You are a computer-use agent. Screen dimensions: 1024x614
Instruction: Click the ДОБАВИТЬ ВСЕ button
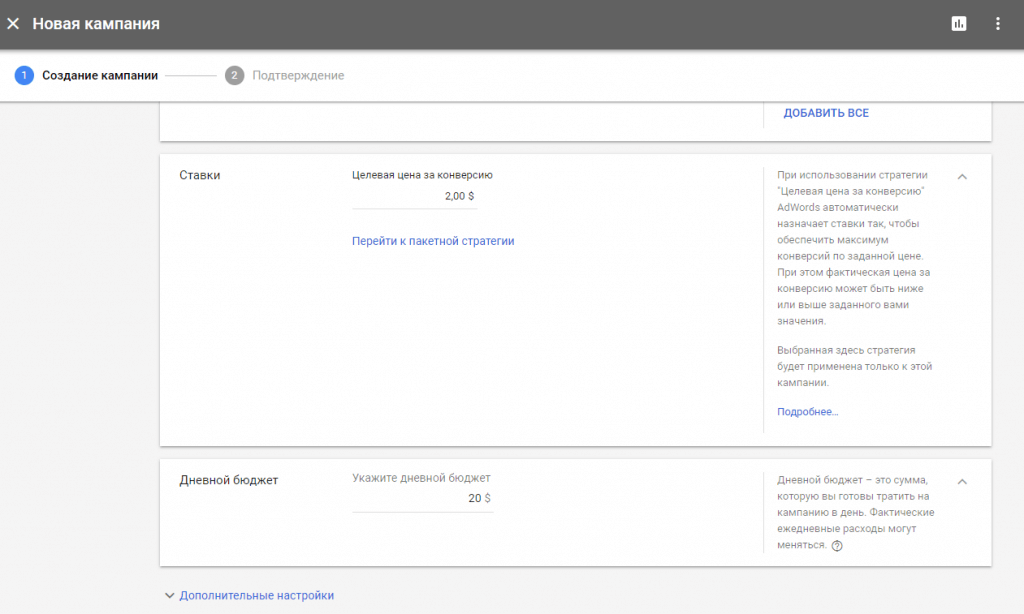[x=826, y=113]
